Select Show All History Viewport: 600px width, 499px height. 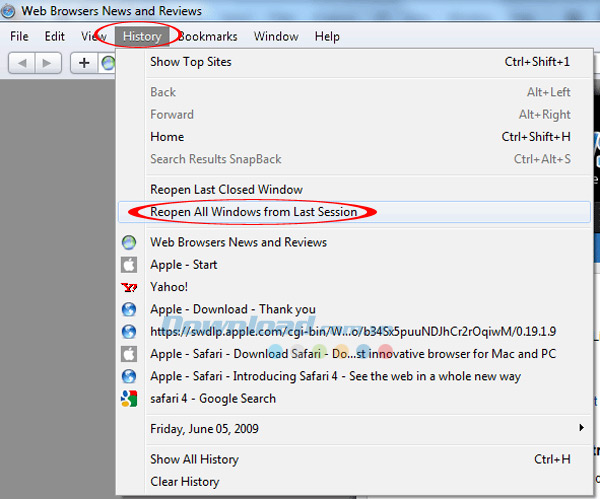(x=354, y=459)
